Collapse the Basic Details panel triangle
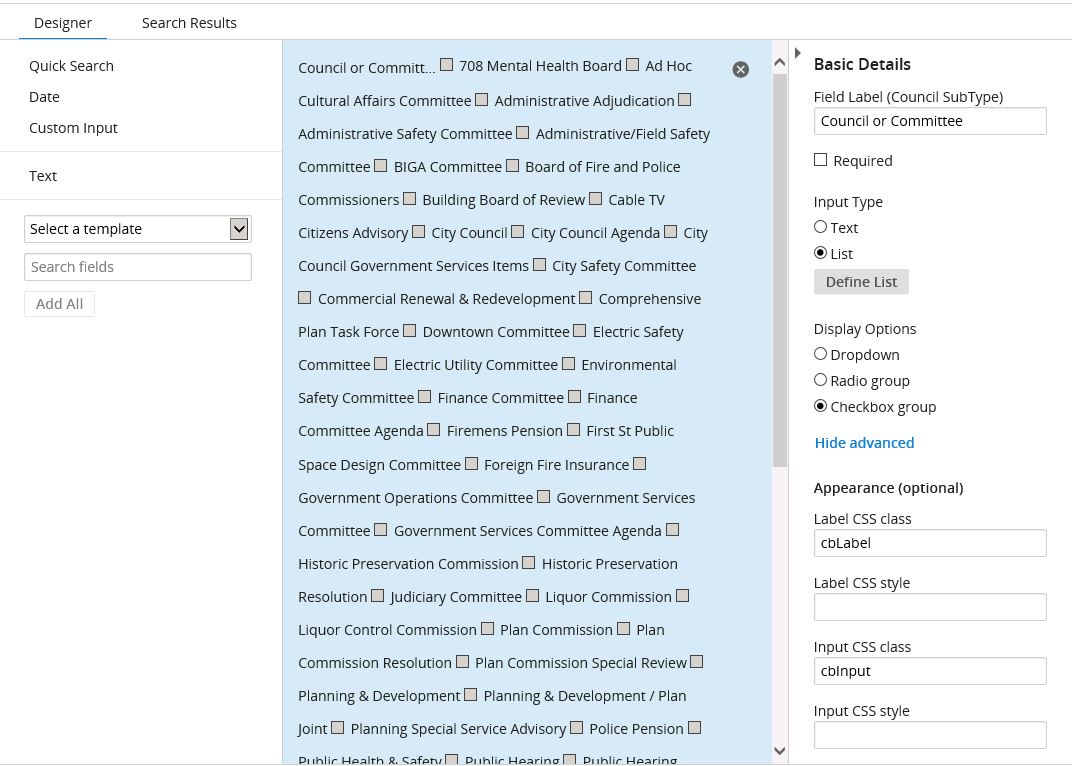 pos(797,53)
